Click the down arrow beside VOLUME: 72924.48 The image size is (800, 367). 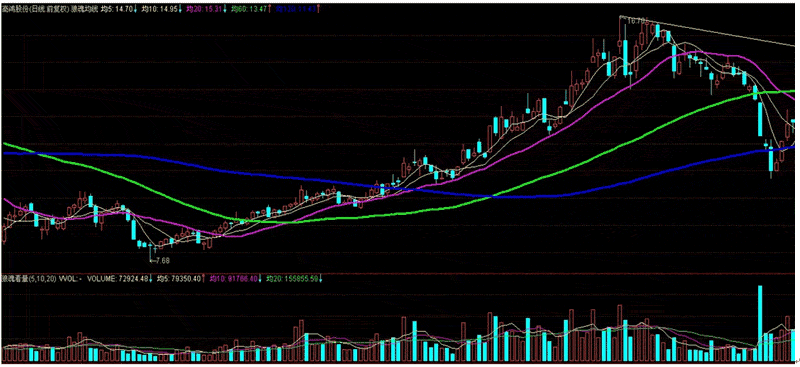[151, 279]
